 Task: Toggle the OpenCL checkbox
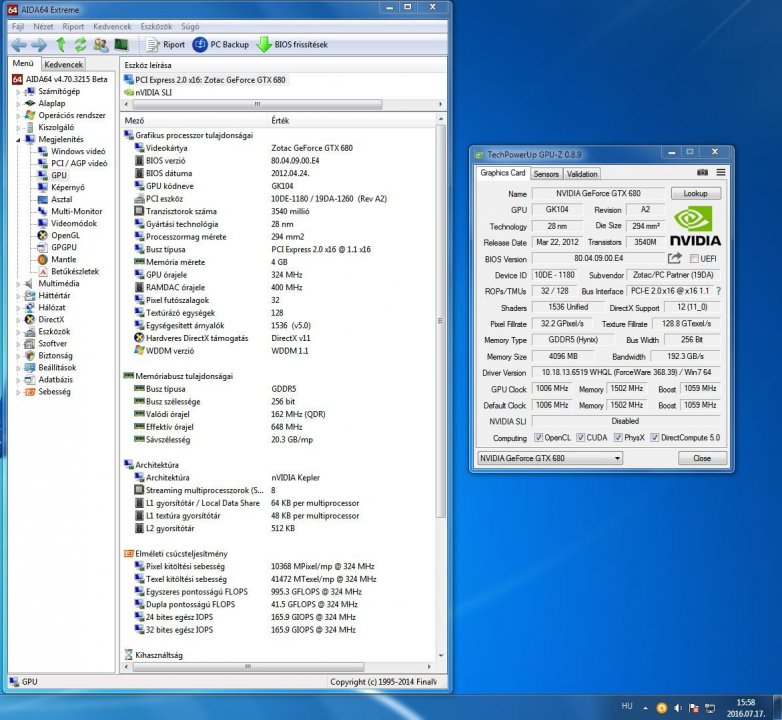tap(537, 438)
